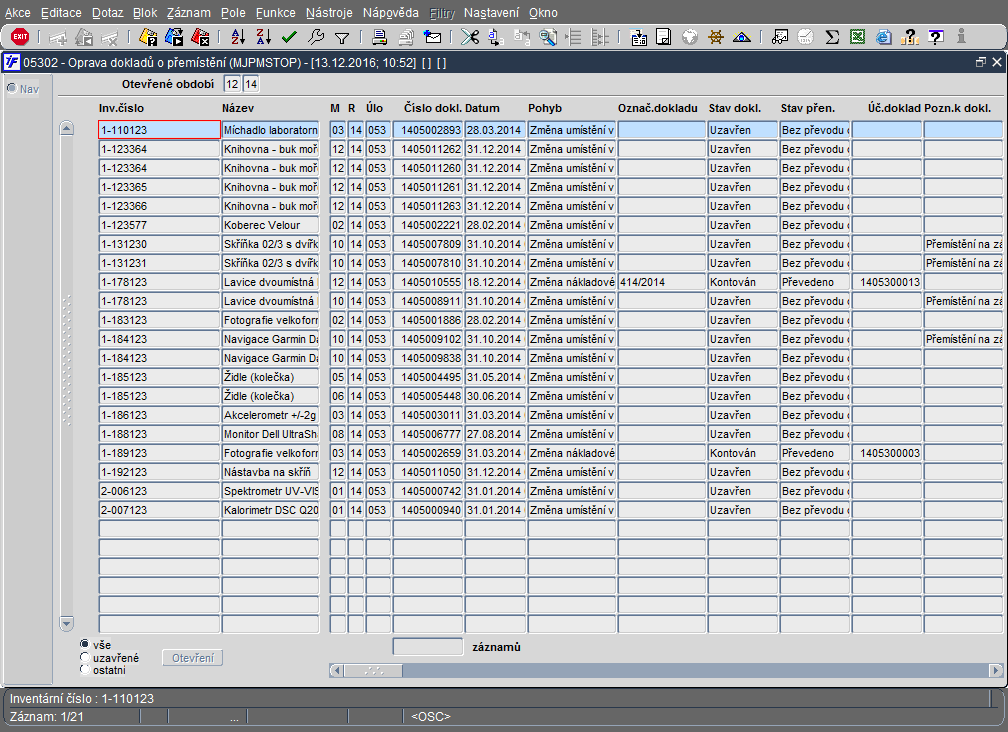The height and width of the screenshot is (732, 1008).
Task: Open the wrench tool icon
Action: tap(316, 37)
